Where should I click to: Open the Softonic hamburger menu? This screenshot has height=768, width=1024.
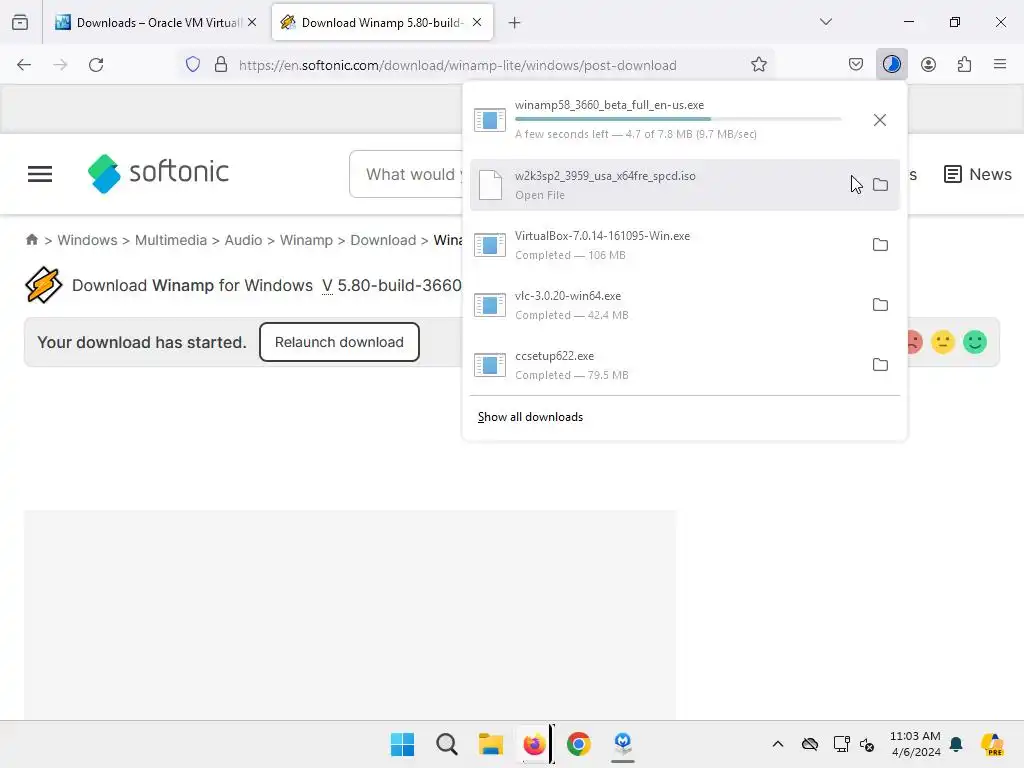pyautogui.click(x=40, y=174)
